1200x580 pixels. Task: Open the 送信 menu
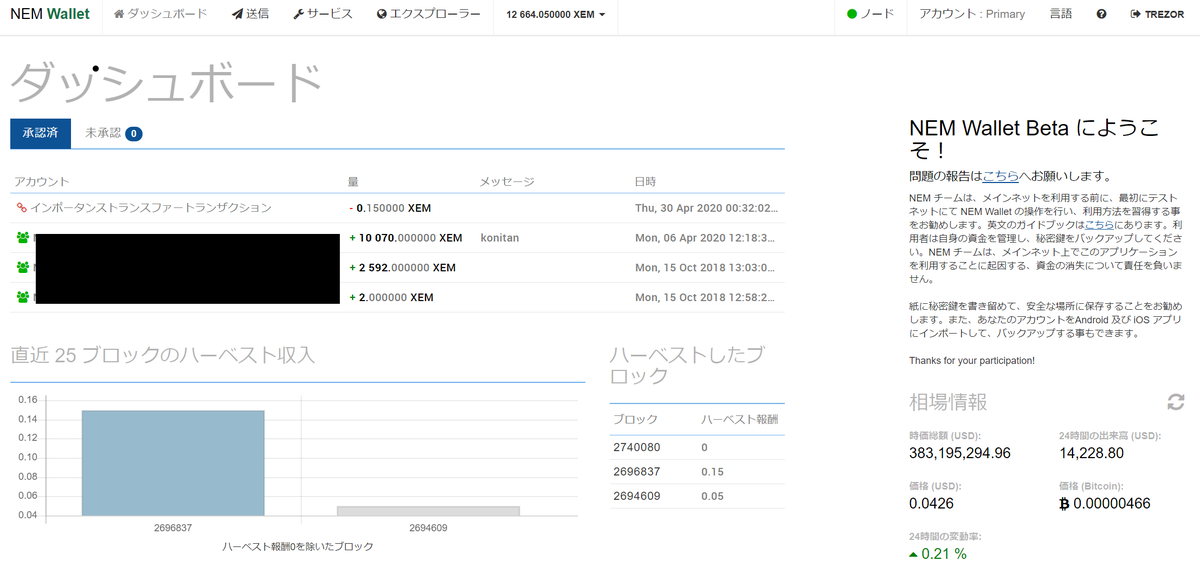[x=250, y=15]
